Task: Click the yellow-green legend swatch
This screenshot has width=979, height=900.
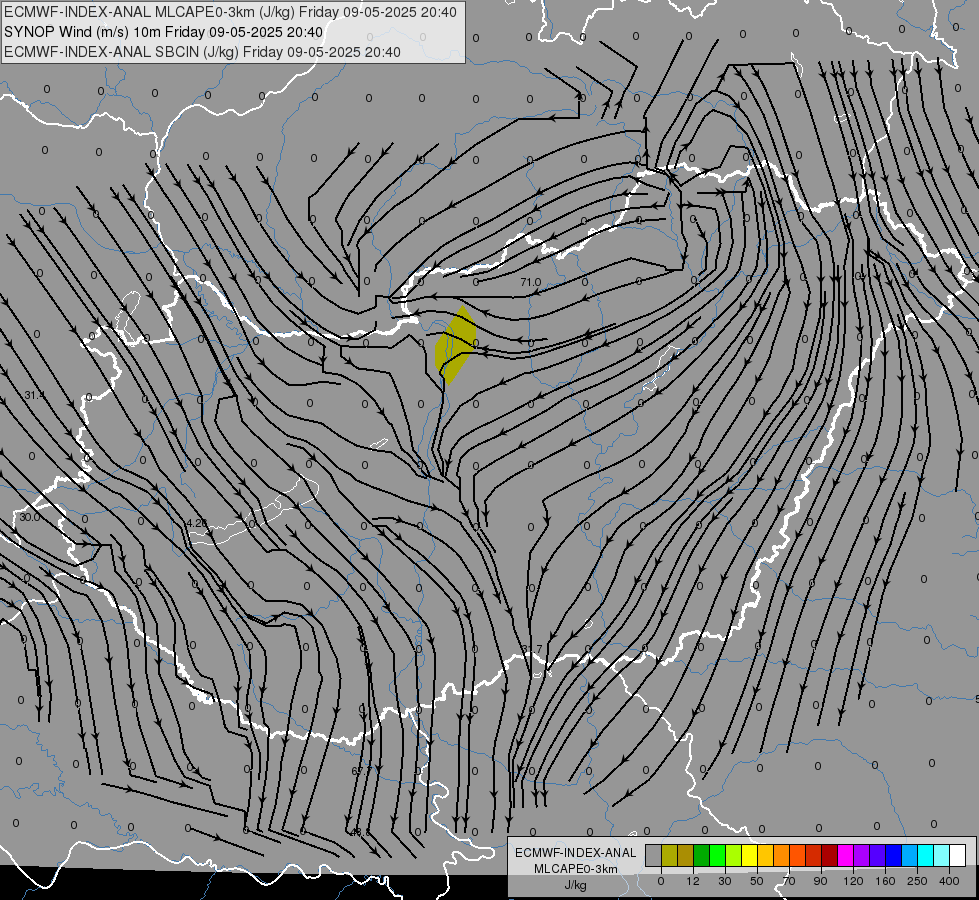Action: (x=734, y=855)
